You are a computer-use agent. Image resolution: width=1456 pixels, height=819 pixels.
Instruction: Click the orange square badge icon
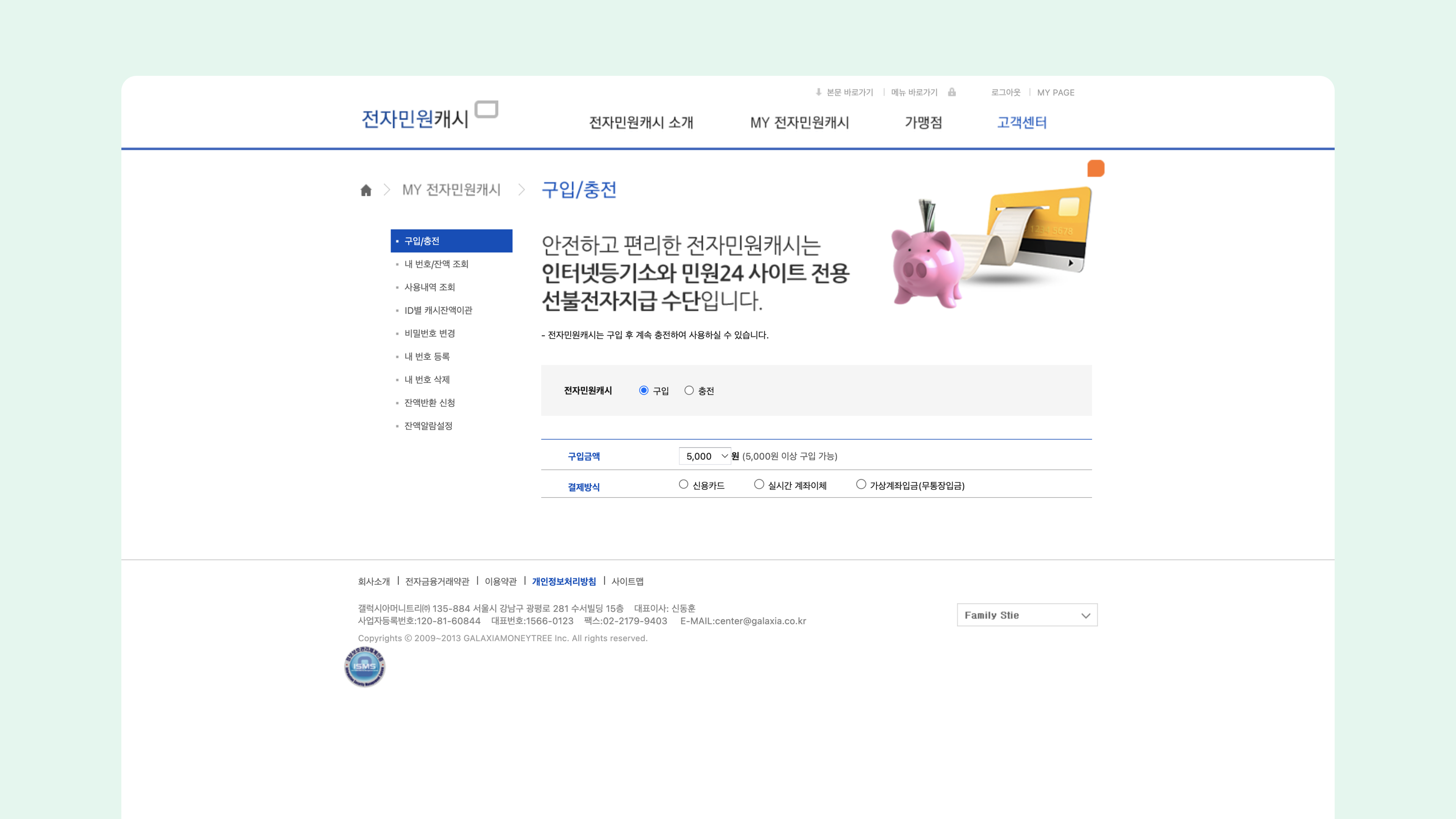[1095, 168]
